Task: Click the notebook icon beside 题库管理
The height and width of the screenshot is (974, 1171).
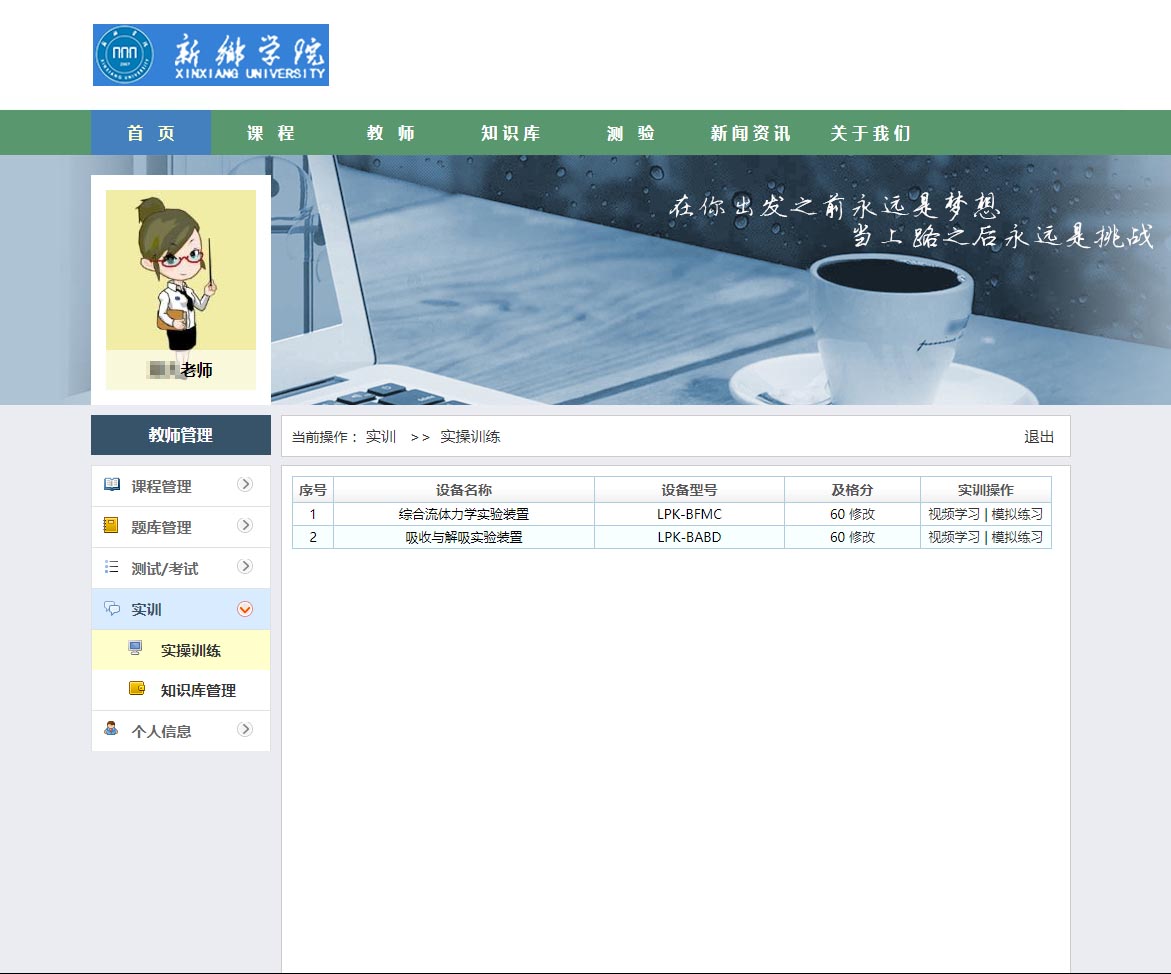Action: tap(111, 526)
